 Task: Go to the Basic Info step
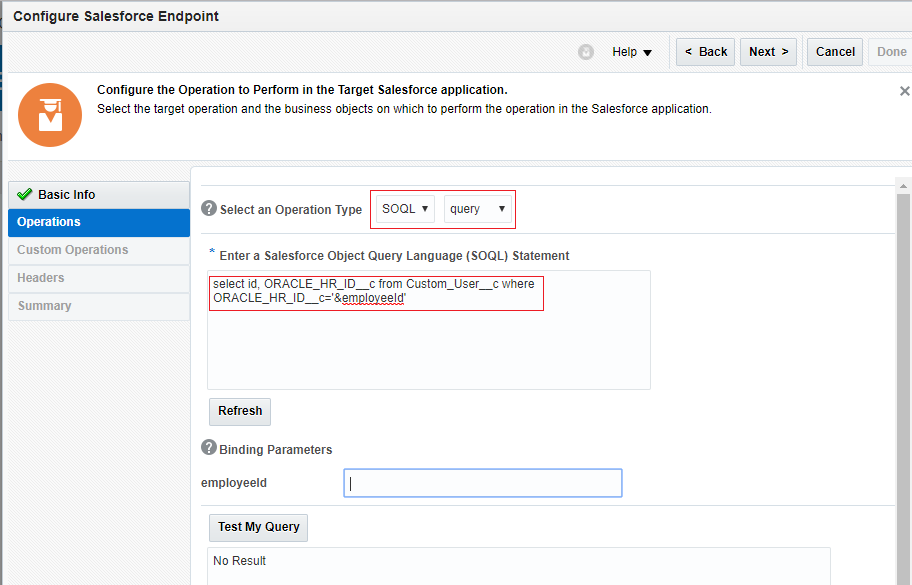[99, 195]
